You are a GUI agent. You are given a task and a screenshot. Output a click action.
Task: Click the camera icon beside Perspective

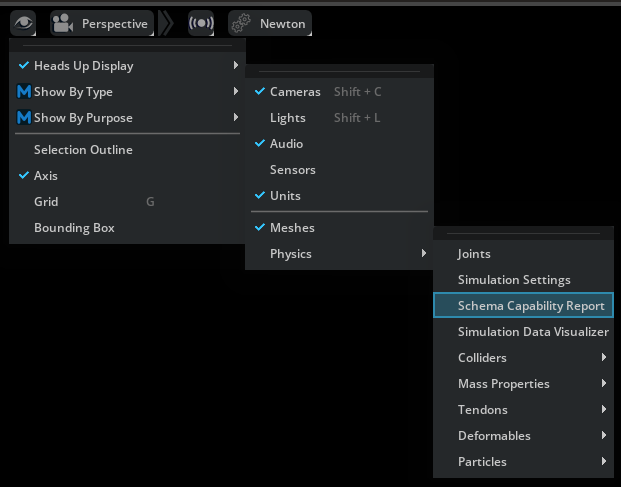point(63,23)
